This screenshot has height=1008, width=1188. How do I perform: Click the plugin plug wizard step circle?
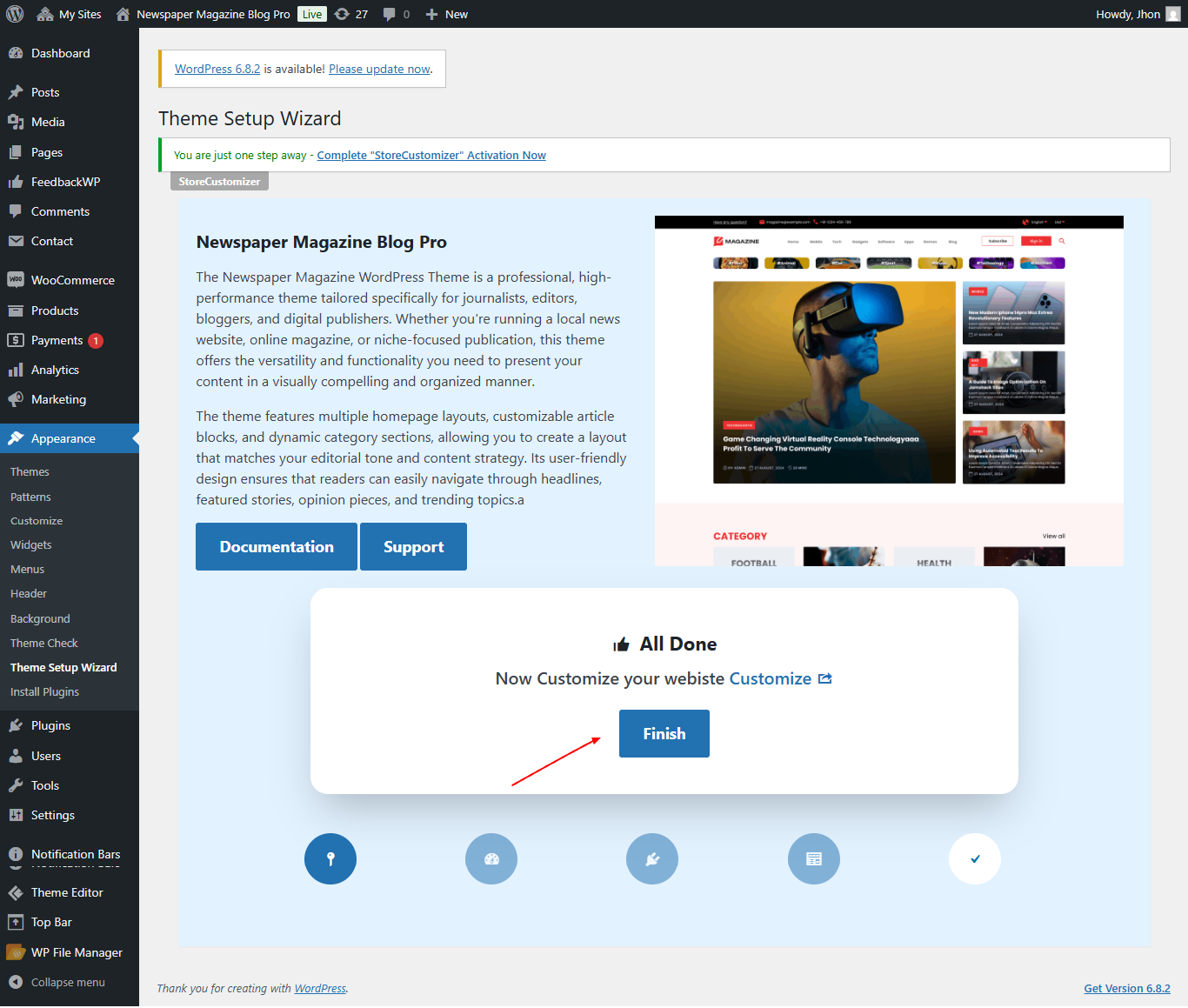click(x=652, y=858)
